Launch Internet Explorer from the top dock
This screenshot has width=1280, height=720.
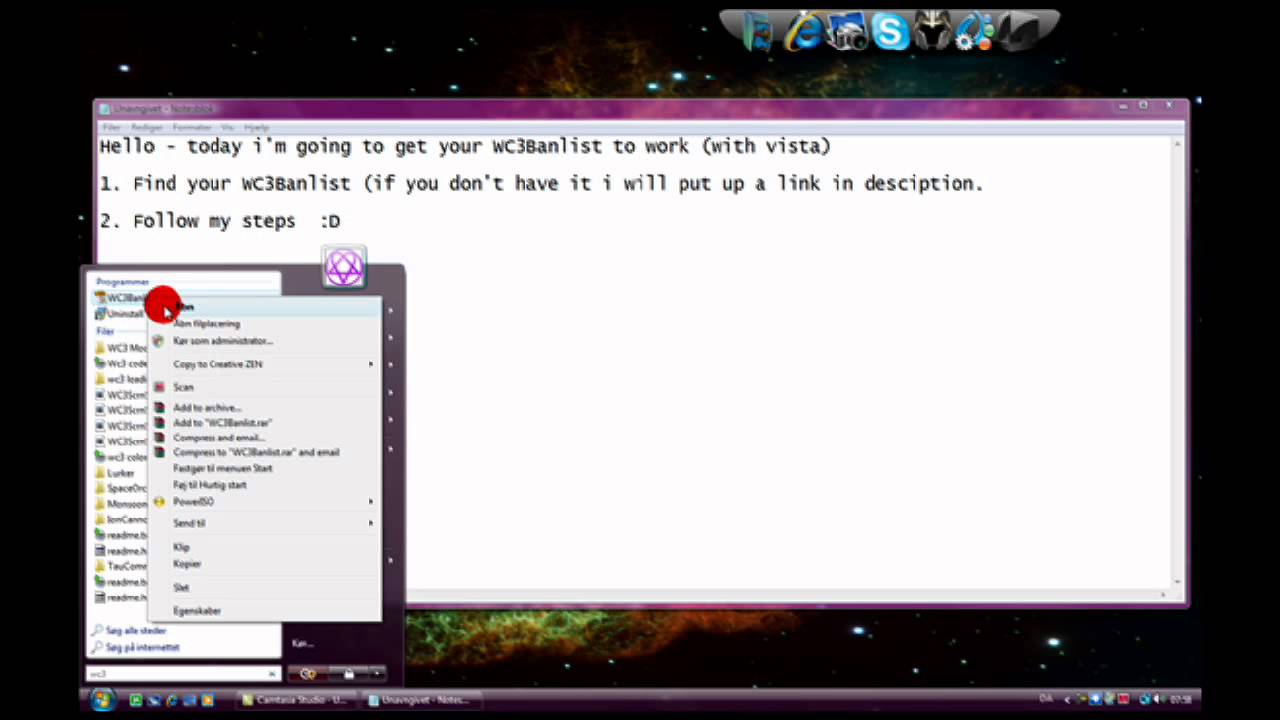click(x=805, y=32)
